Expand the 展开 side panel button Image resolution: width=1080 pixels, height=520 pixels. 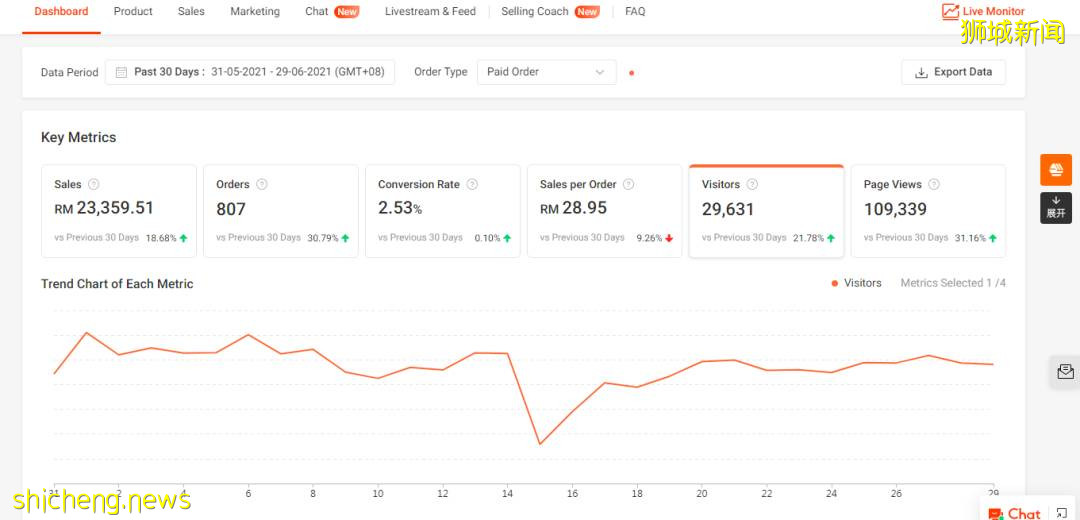click(x=1055, y=208)
